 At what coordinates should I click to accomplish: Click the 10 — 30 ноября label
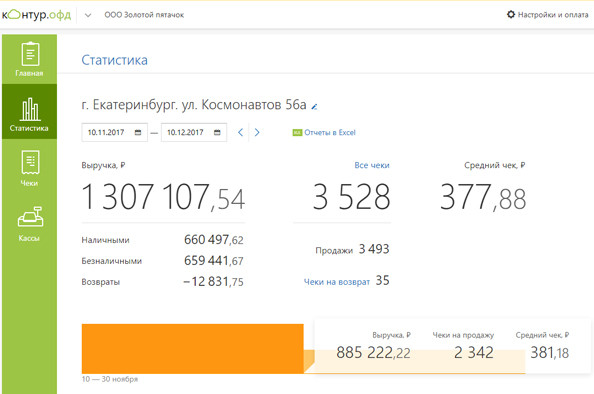[x=110, y=379]
